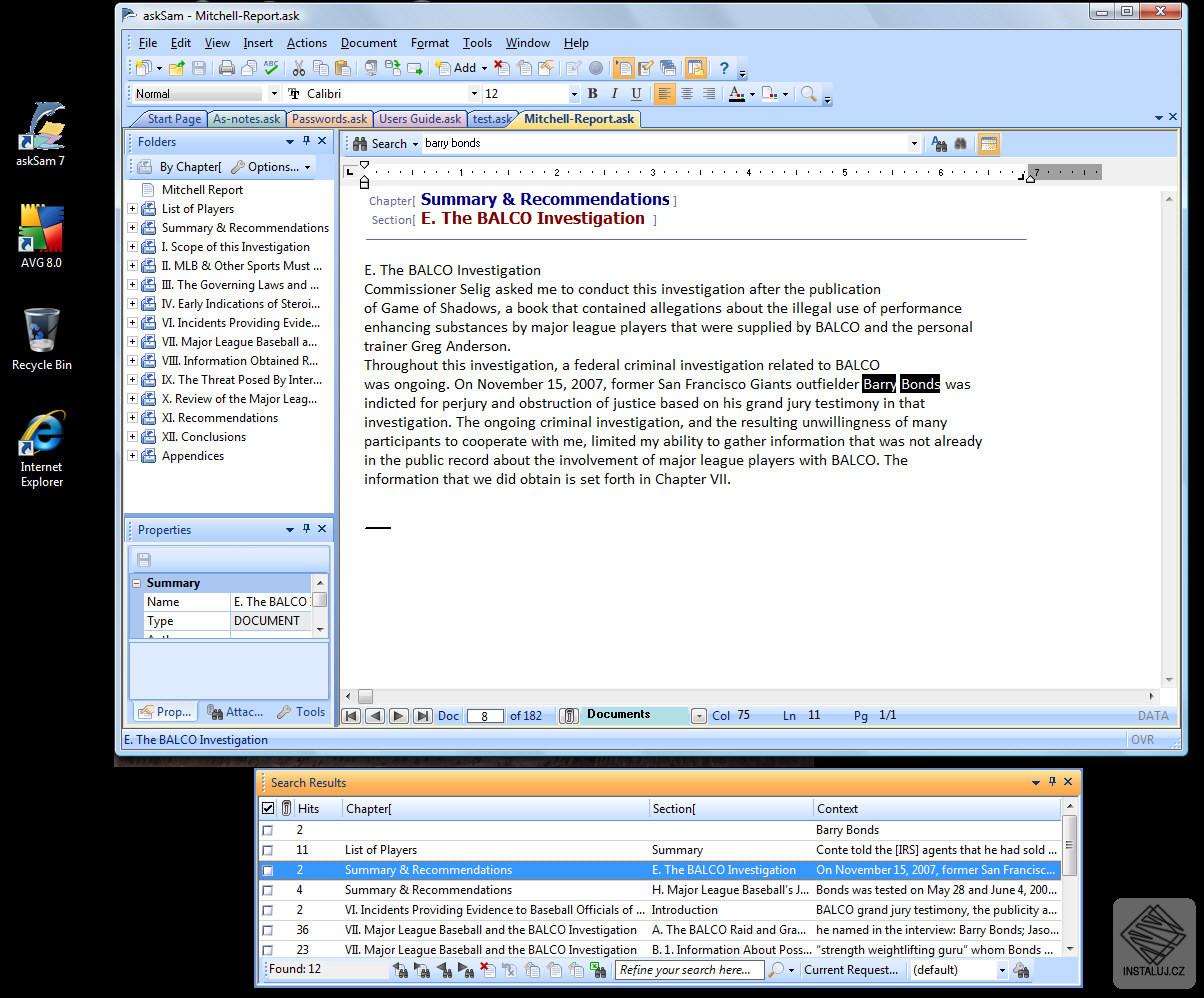This screenshot has width=1204, height=998.
Task: Click the Copy icon in toolbar
Action: point(320,68)
